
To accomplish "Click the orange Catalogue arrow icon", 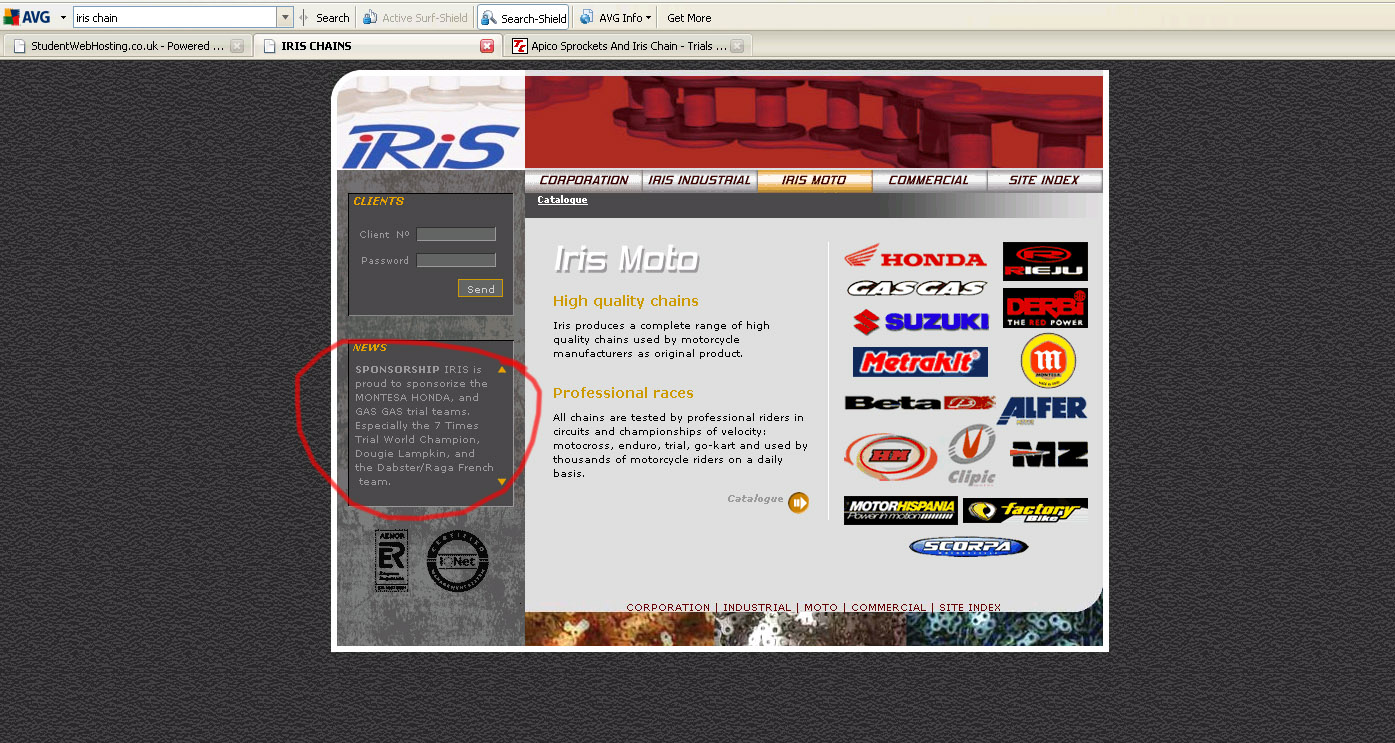I will pyautogui.click(x=798, y=502).
